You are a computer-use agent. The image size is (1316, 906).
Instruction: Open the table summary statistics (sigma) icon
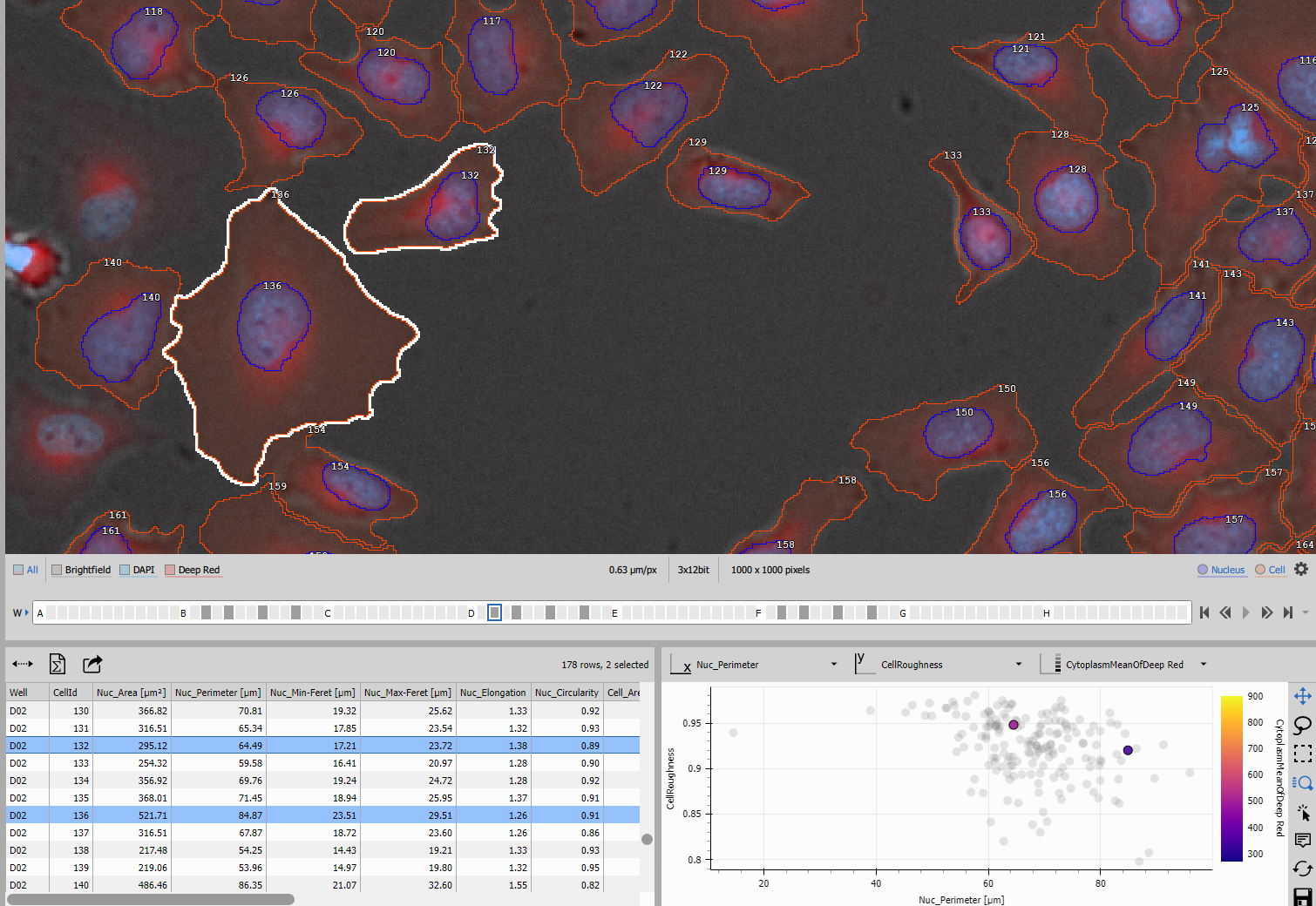[x=58, y=665]
